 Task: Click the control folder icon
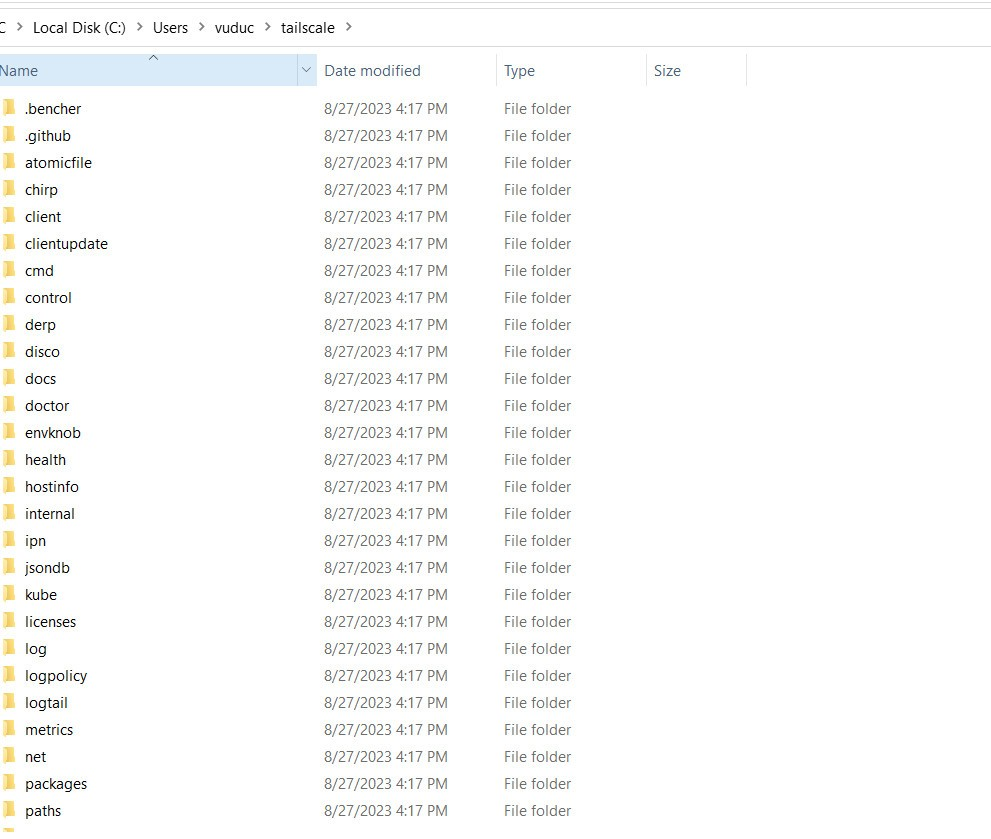(x=9, y=297)
